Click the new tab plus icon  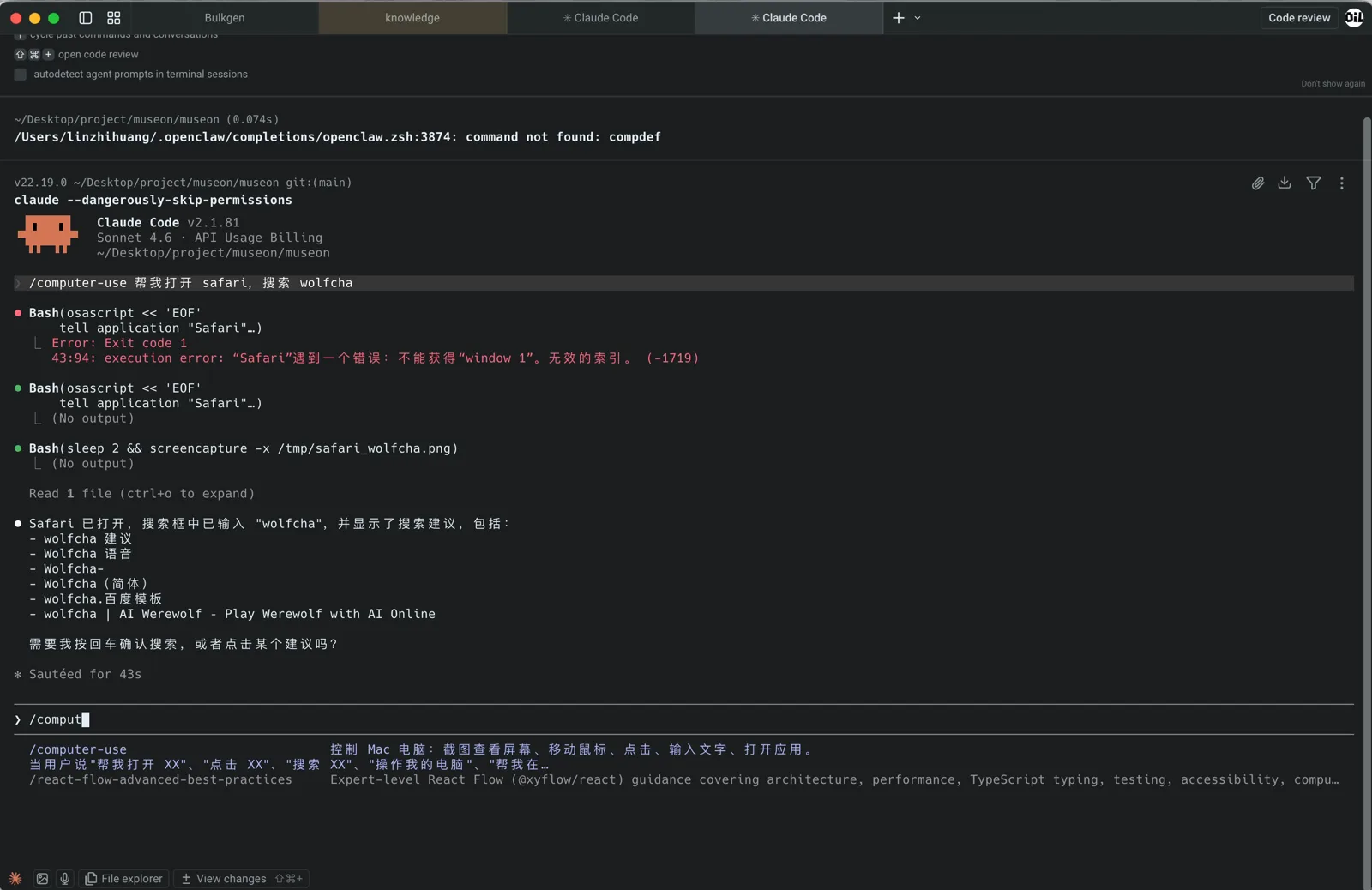point(899,18)
